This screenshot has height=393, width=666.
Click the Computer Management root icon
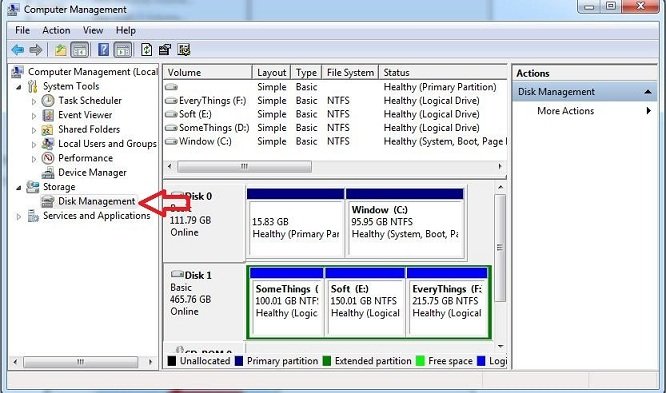[x=17, y=72]
